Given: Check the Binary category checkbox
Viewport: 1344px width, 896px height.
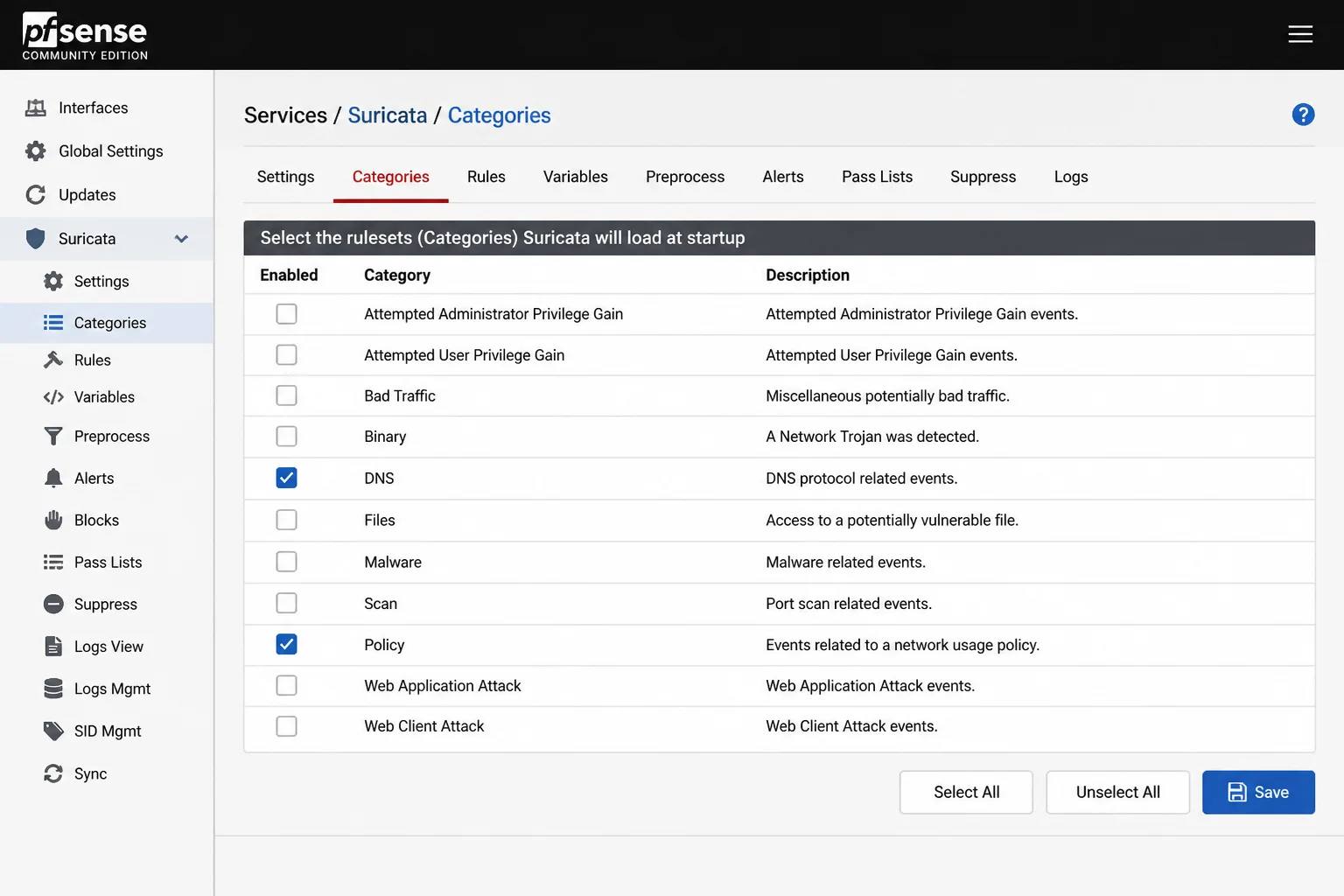Looking at the screenshot, I should click(286, 436).
